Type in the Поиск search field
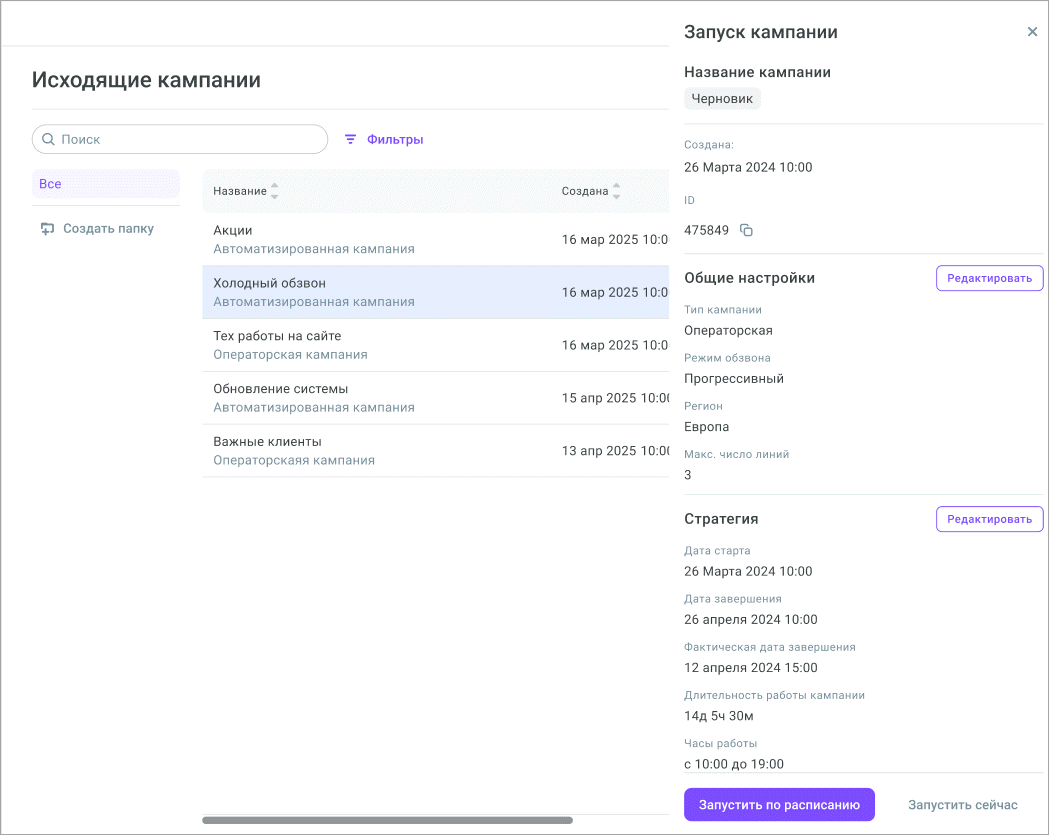This screenshot has width=1049, height=835. click(x=190, y=140)
